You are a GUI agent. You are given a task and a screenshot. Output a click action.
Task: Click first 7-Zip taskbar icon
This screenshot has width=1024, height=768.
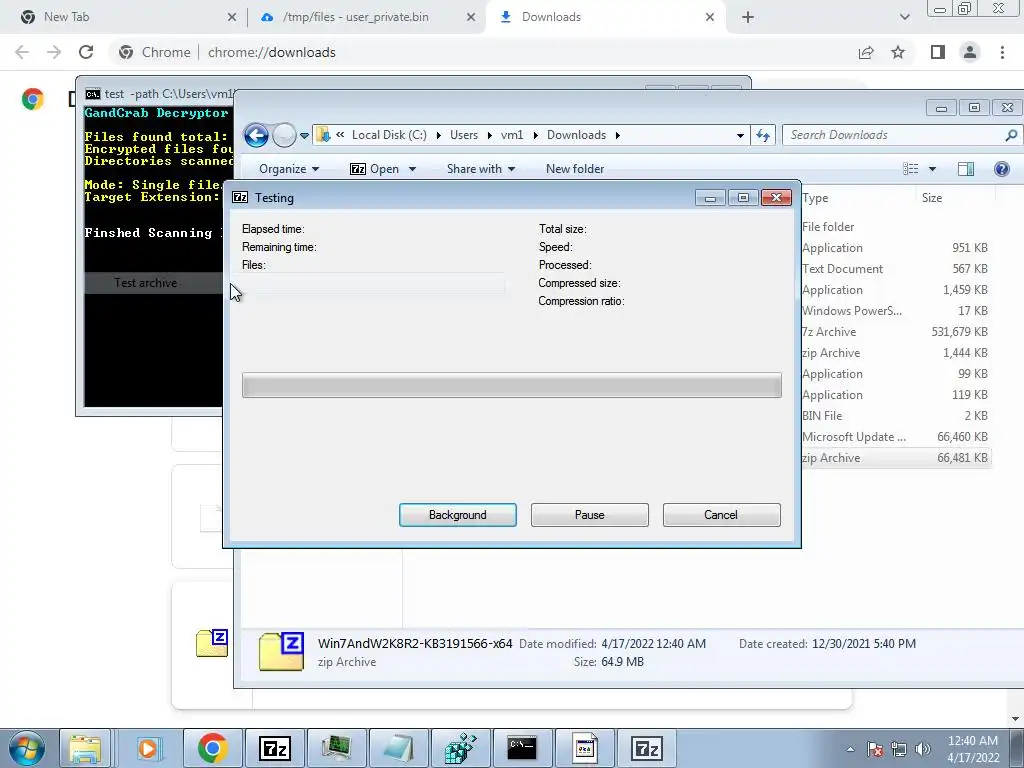274,748
